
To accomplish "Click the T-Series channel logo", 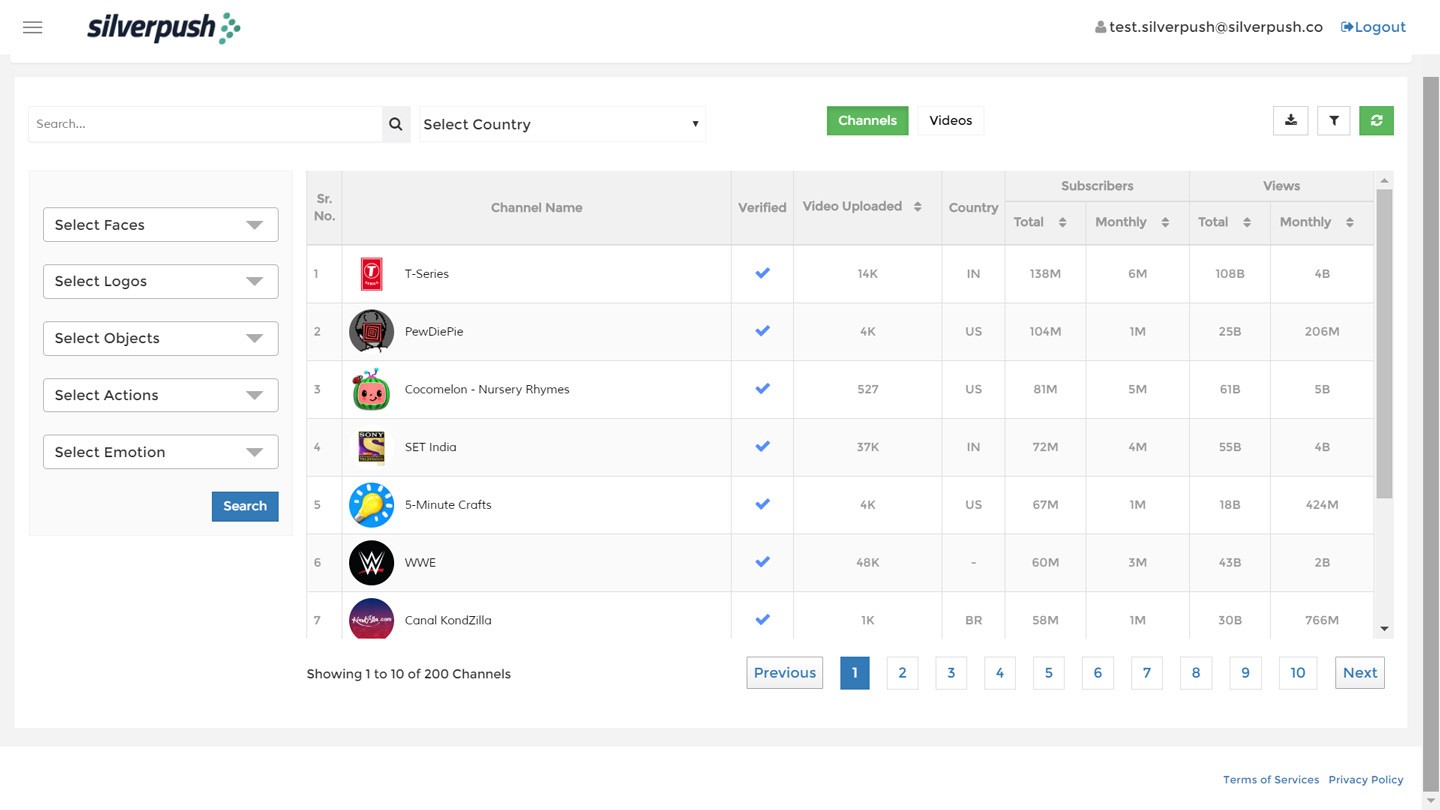I will (371, 274).
